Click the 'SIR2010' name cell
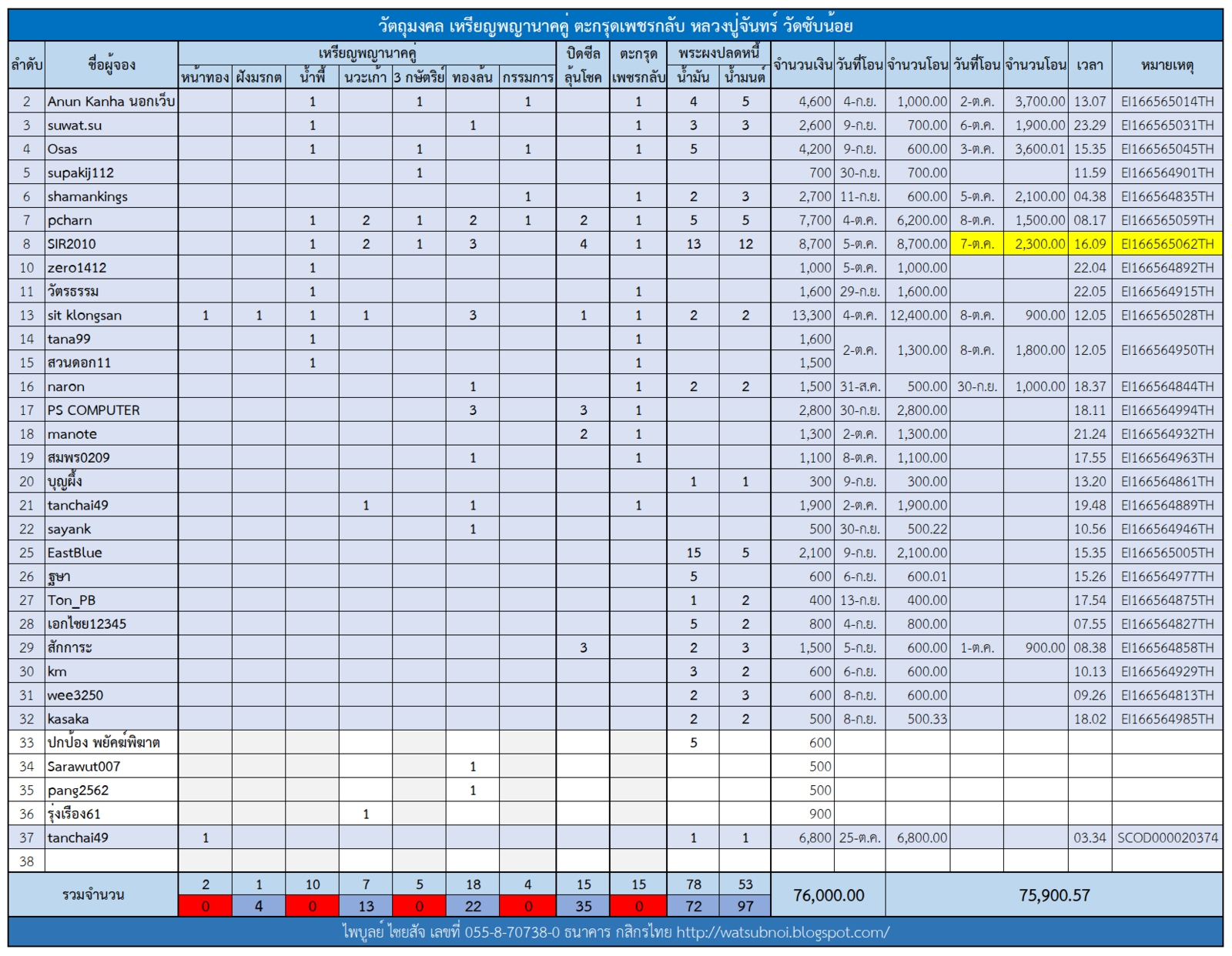The image size is (1232, 956). 112,244
